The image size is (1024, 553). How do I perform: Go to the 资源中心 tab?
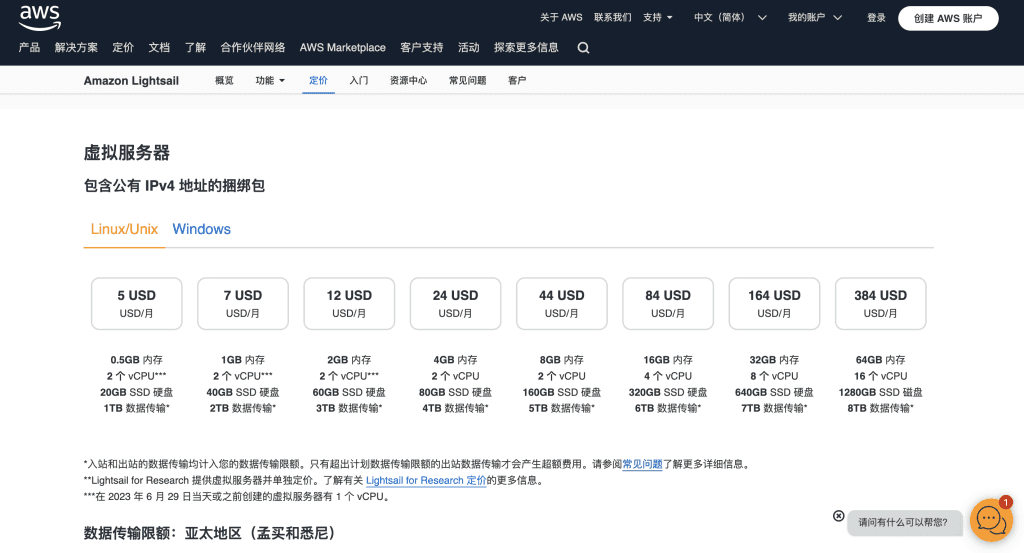(408, 80)
